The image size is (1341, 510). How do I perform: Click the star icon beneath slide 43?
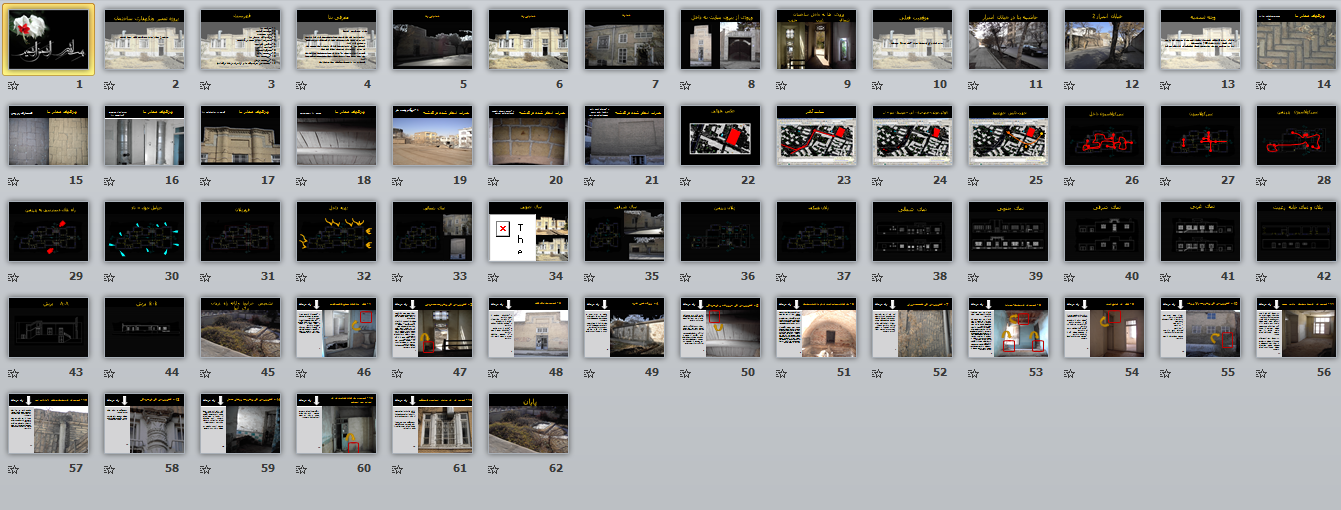14,374
